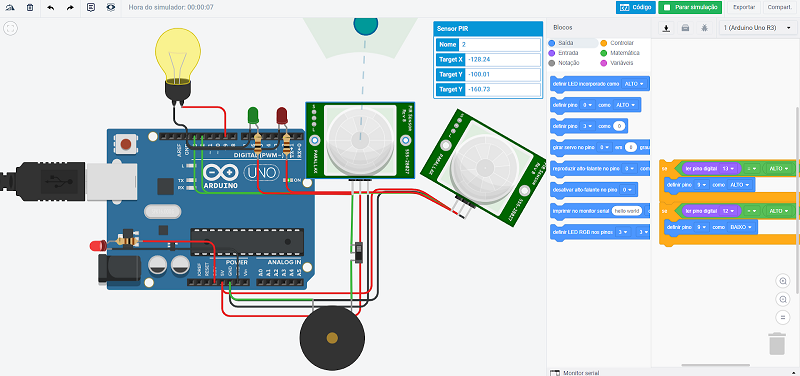This screenshot has width=800, height=376.
Task: Open BAIXO dropdown in definir pino 9 block
Action: 740,227
